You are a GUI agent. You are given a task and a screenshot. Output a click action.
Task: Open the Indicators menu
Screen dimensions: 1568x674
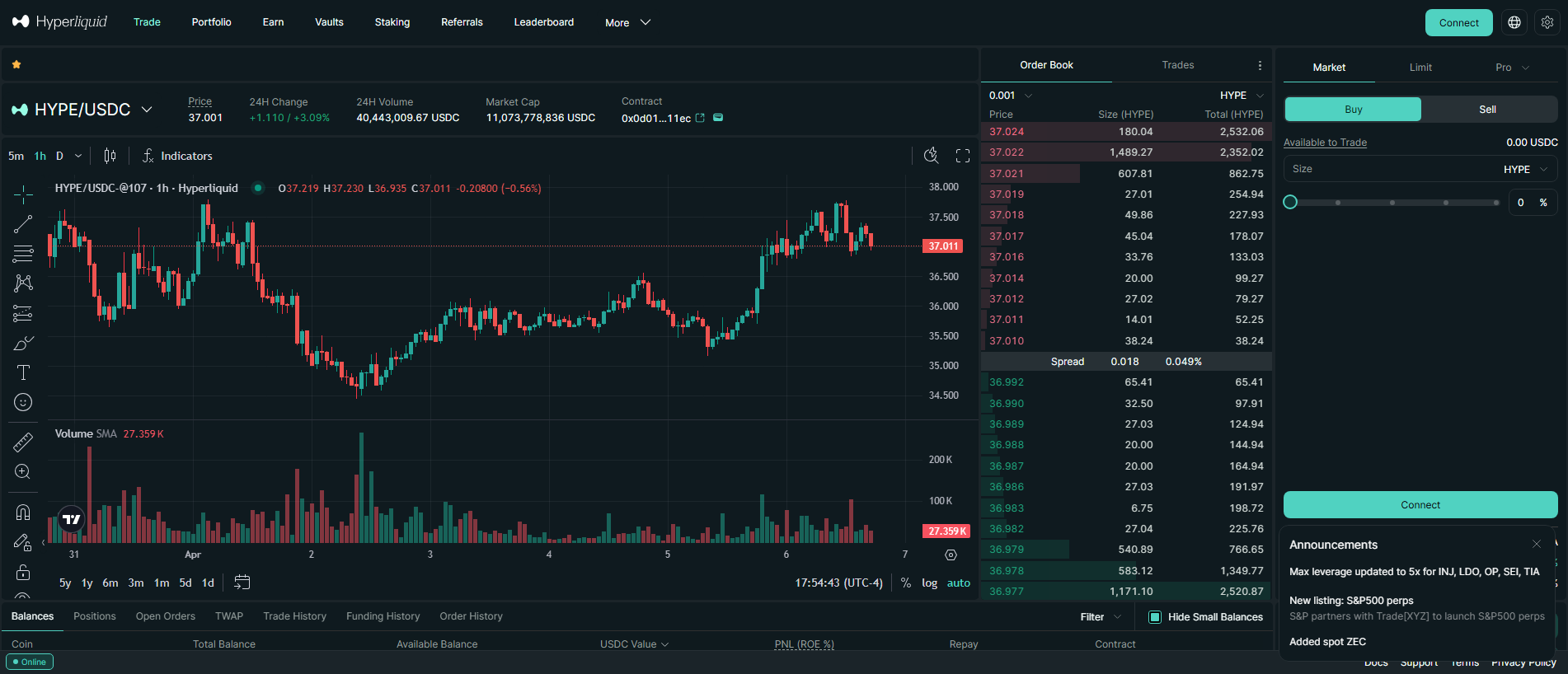[177, 156]
